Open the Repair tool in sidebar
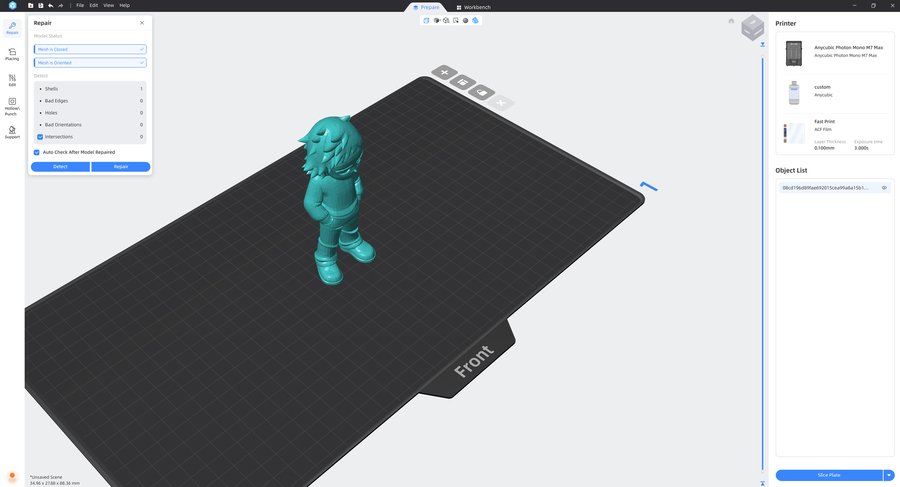The image size is (900, 487). tap(12, 28)
